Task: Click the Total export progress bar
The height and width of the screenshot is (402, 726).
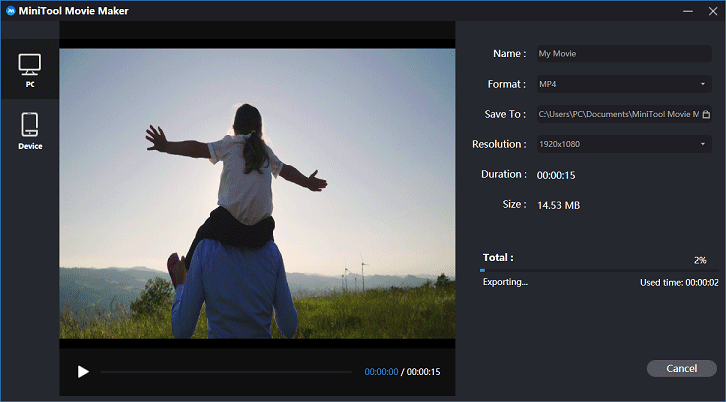Action: click(x=600, y=270)
